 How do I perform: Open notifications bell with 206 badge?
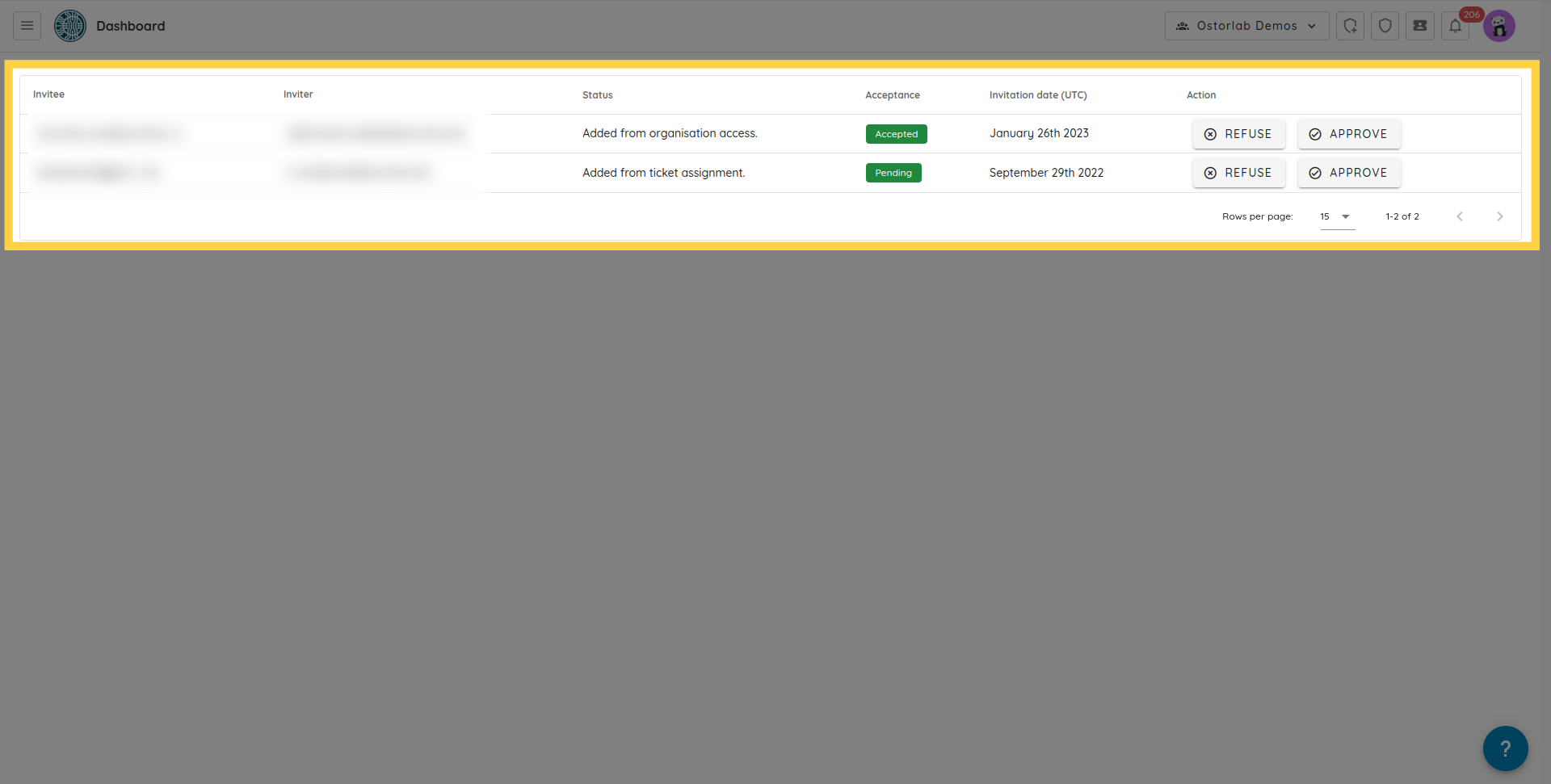point(1455,26)
